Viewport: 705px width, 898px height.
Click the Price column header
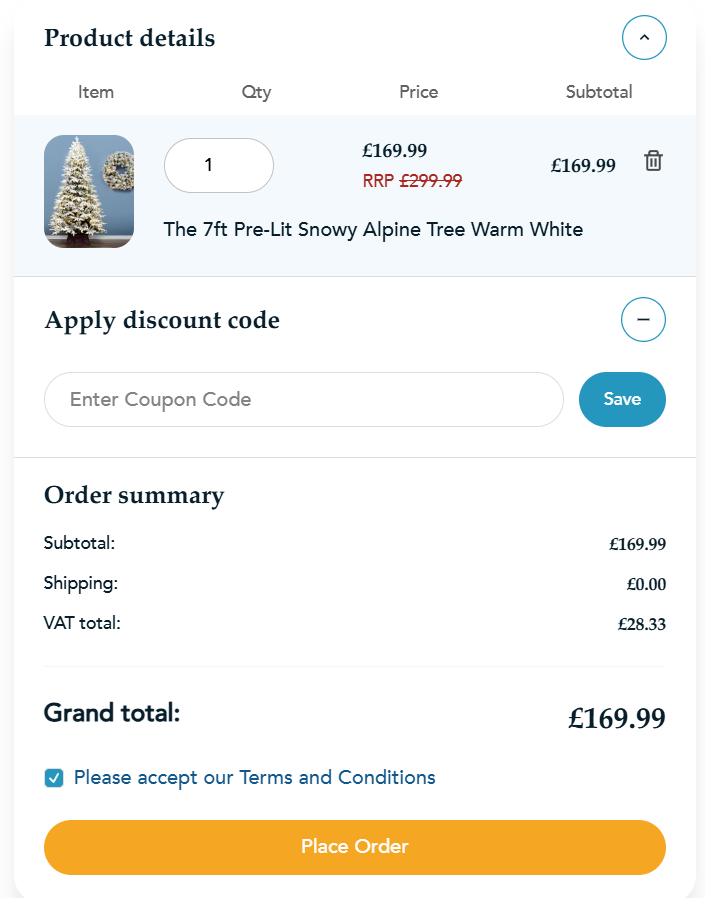[418, 92]
